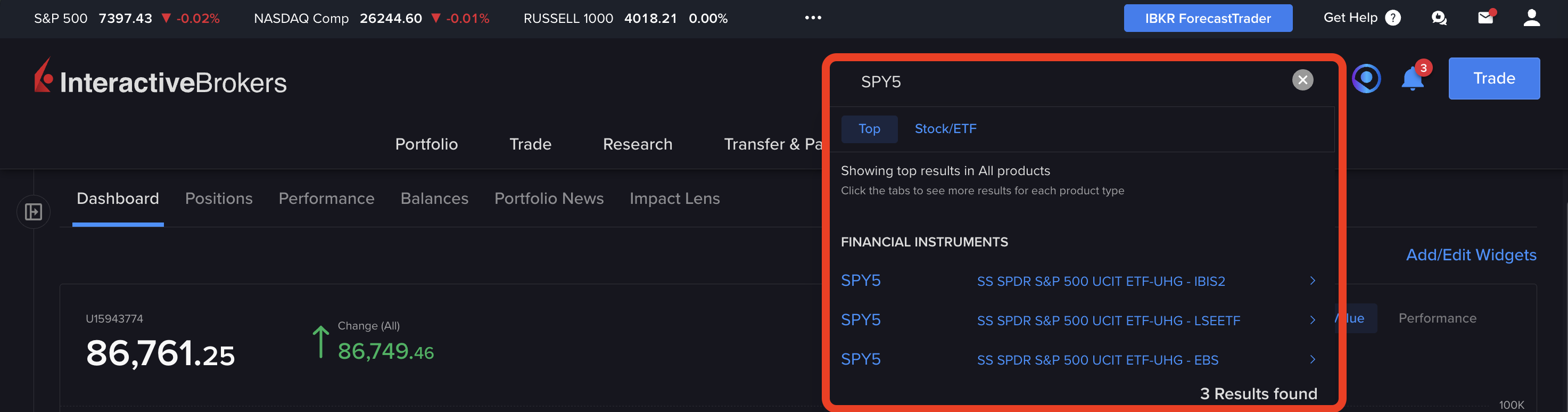The width and height of the screenshot is (1568, 412).
Task: Switch to the Performance tab
Action: [326, 199]
